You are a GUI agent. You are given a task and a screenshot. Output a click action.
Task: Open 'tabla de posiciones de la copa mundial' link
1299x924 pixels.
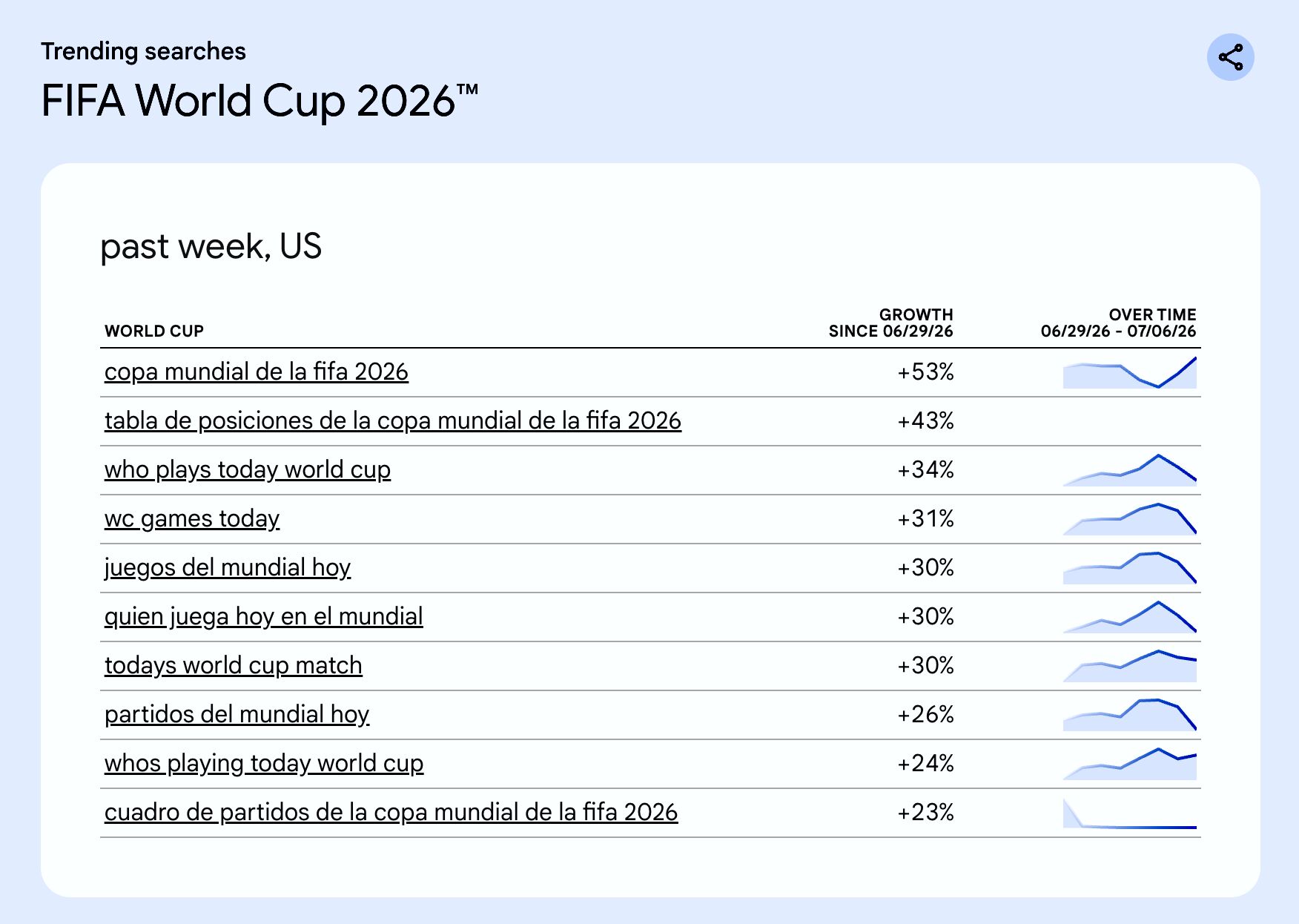coord(393,420)
